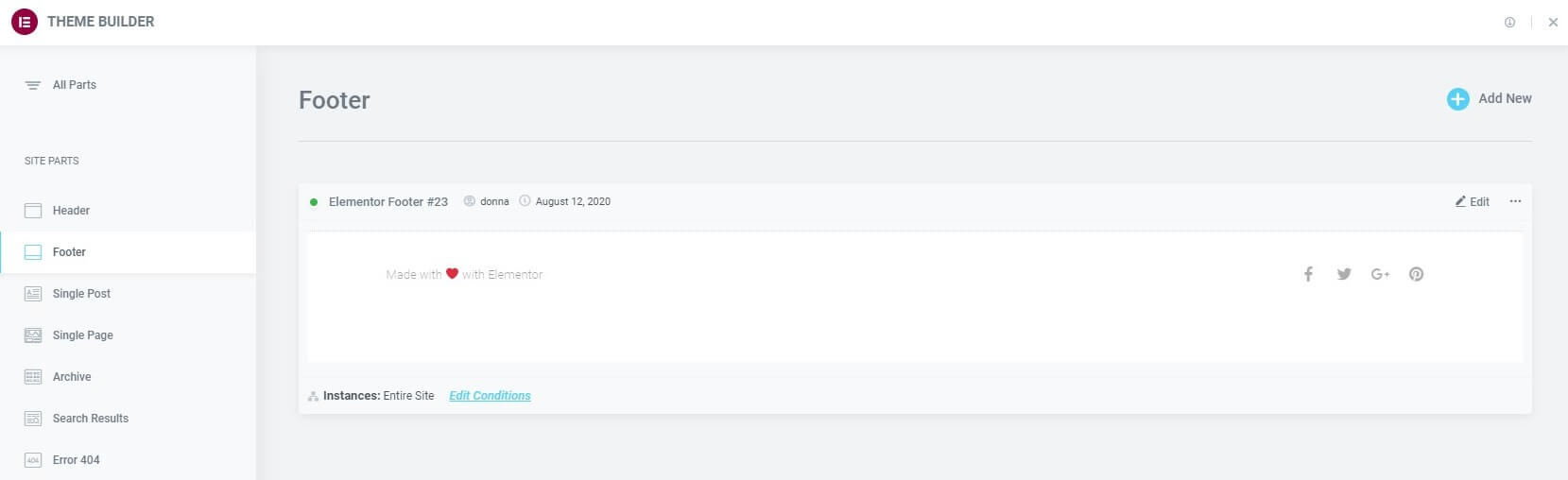Click the Elementor logo icon
The image size is (1568, 480).
(x=25, y=22)
